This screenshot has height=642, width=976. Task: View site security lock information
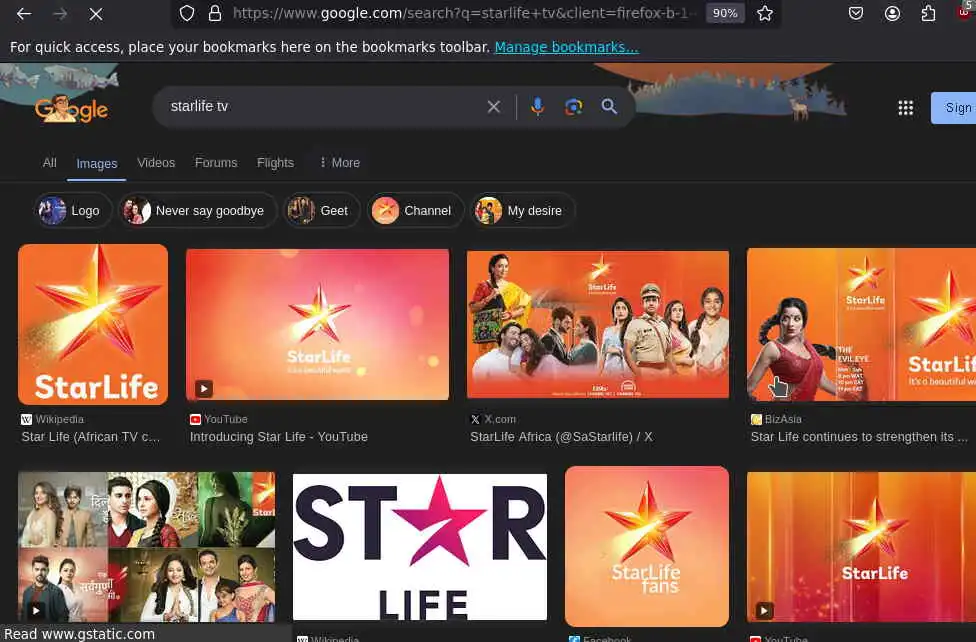click(215, 13)
